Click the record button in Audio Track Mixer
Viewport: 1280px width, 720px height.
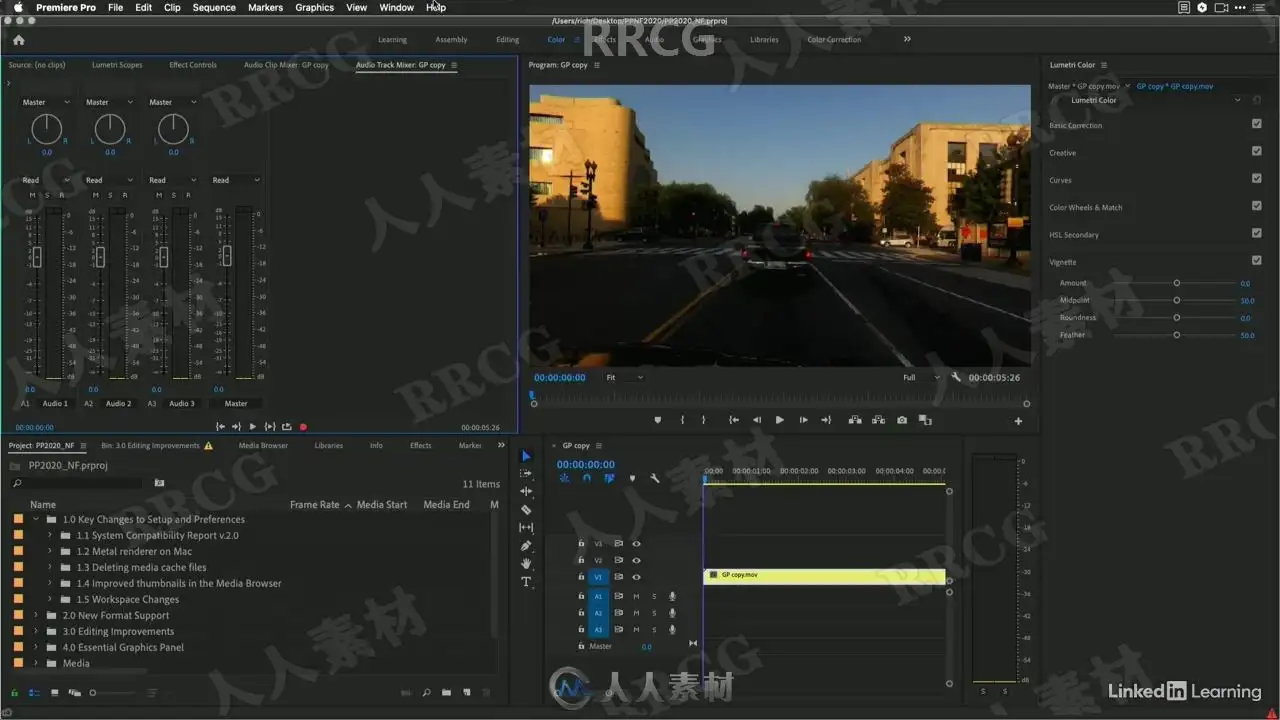click(303, 427)
